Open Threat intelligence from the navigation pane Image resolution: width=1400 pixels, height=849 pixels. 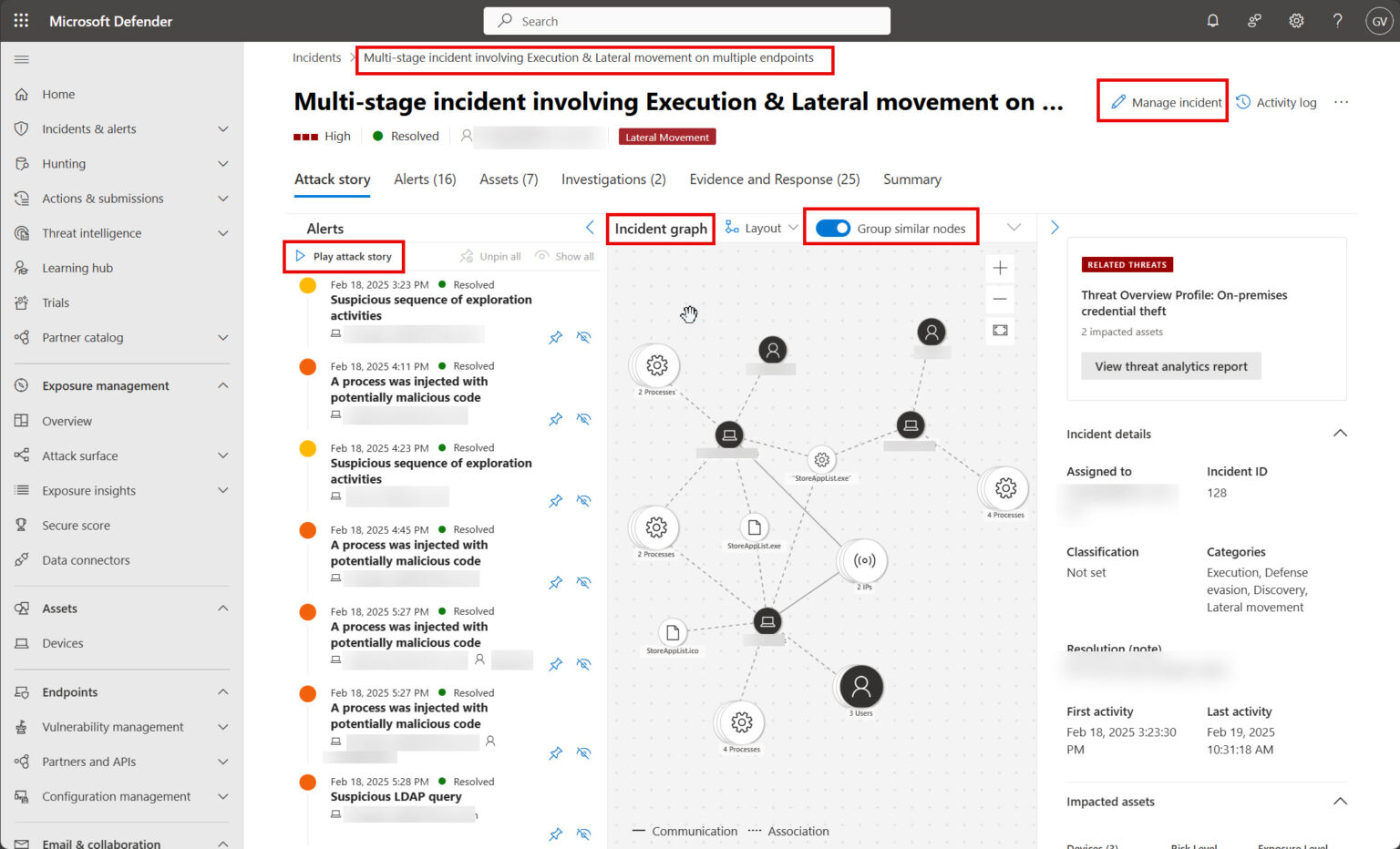click(92, 232)
